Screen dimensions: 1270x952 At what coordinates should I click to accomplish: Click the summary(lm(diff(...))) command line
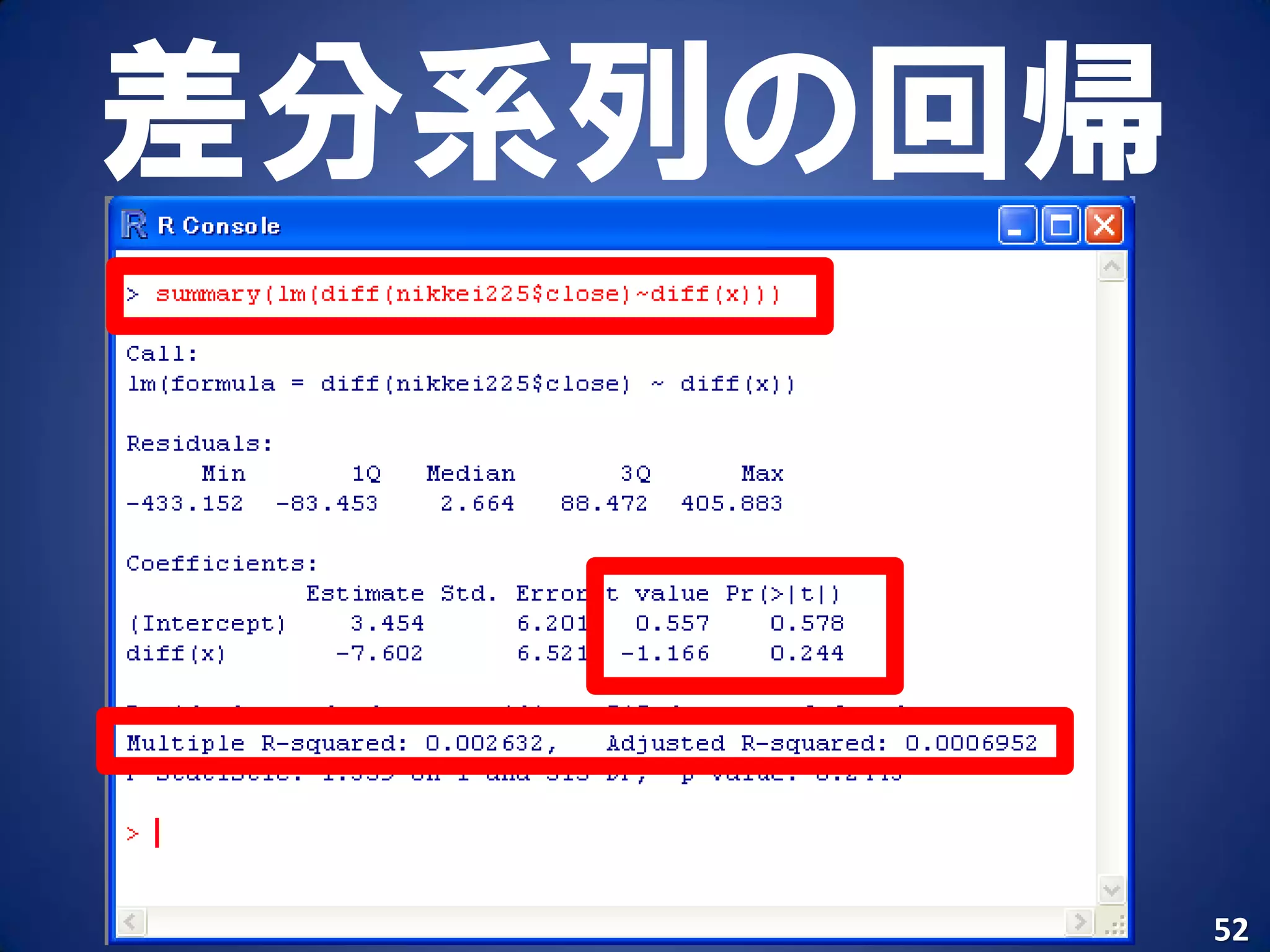click(453, 294)
